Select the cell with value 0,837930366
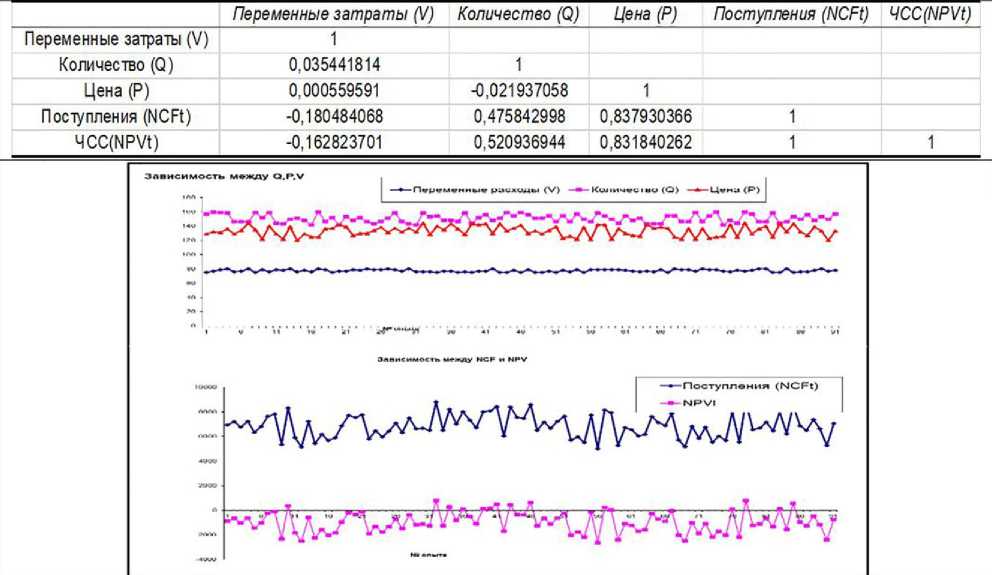The height and width of the screenshot is (575, 992). coord(645,116)
